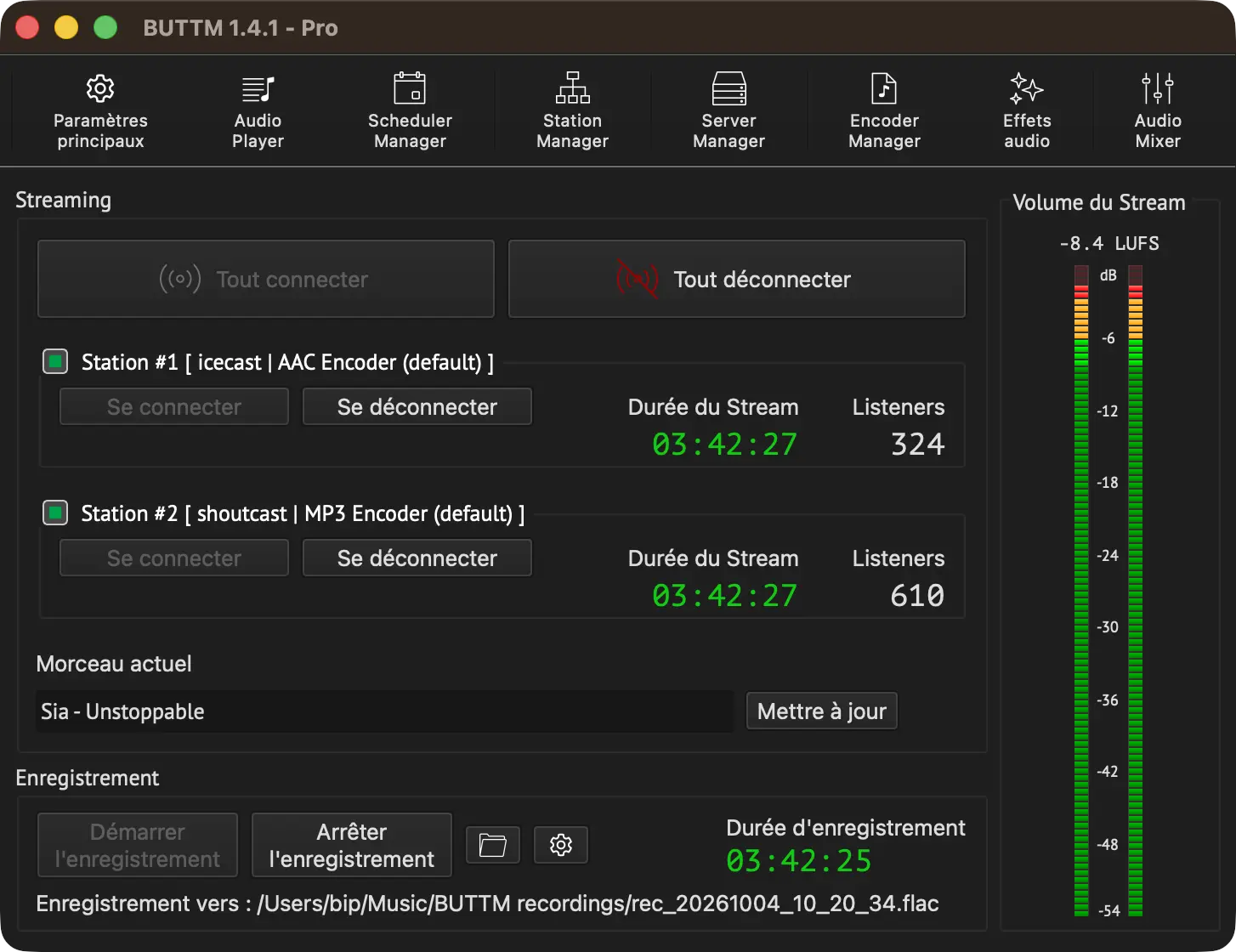This screenshot has height=952, width=1236.
Task: Click Se connecter for Station #1
Action: 174,407
